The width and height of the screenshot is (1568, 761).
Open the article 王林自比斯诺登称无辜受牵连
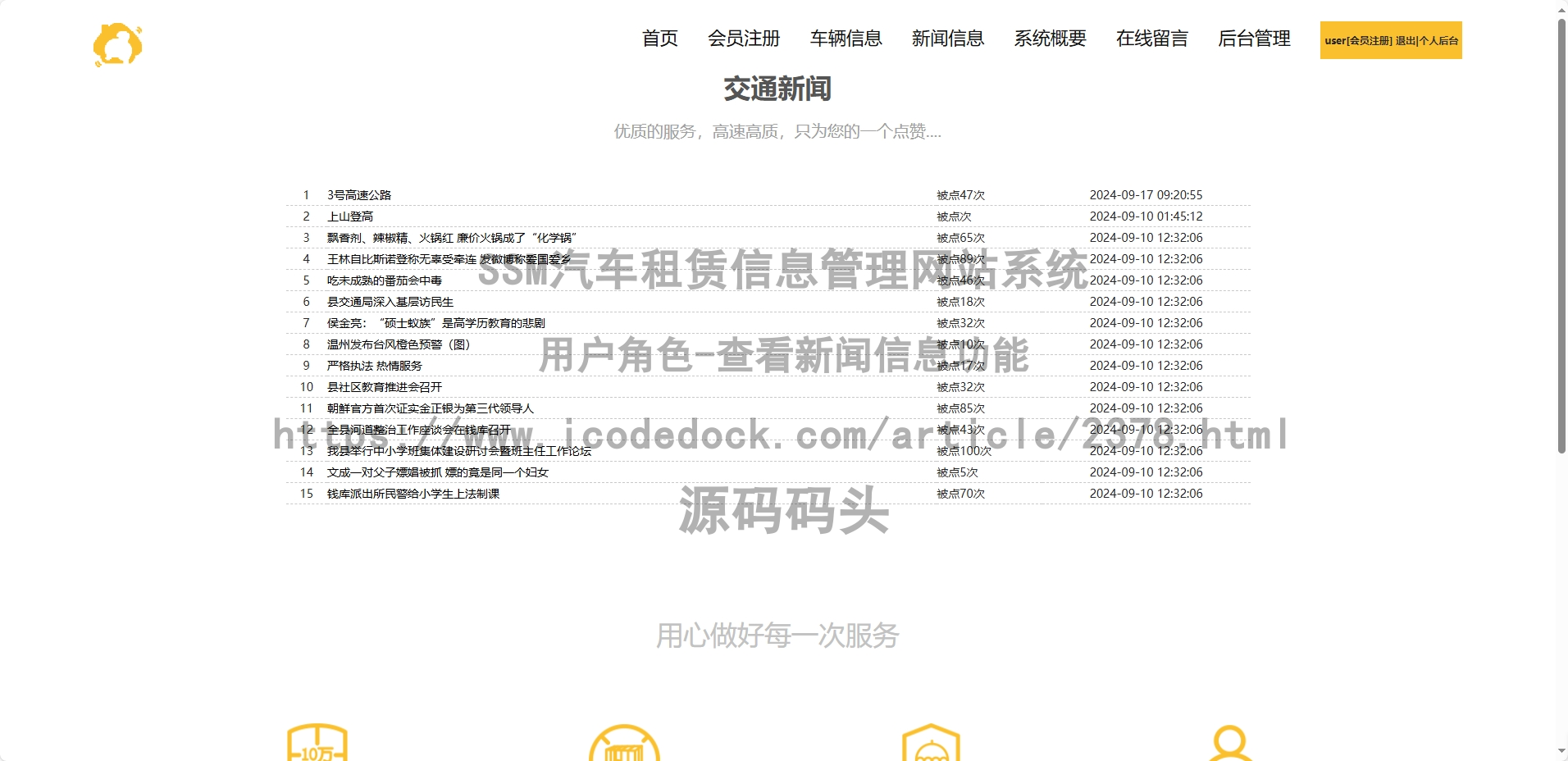click(449, 259)
